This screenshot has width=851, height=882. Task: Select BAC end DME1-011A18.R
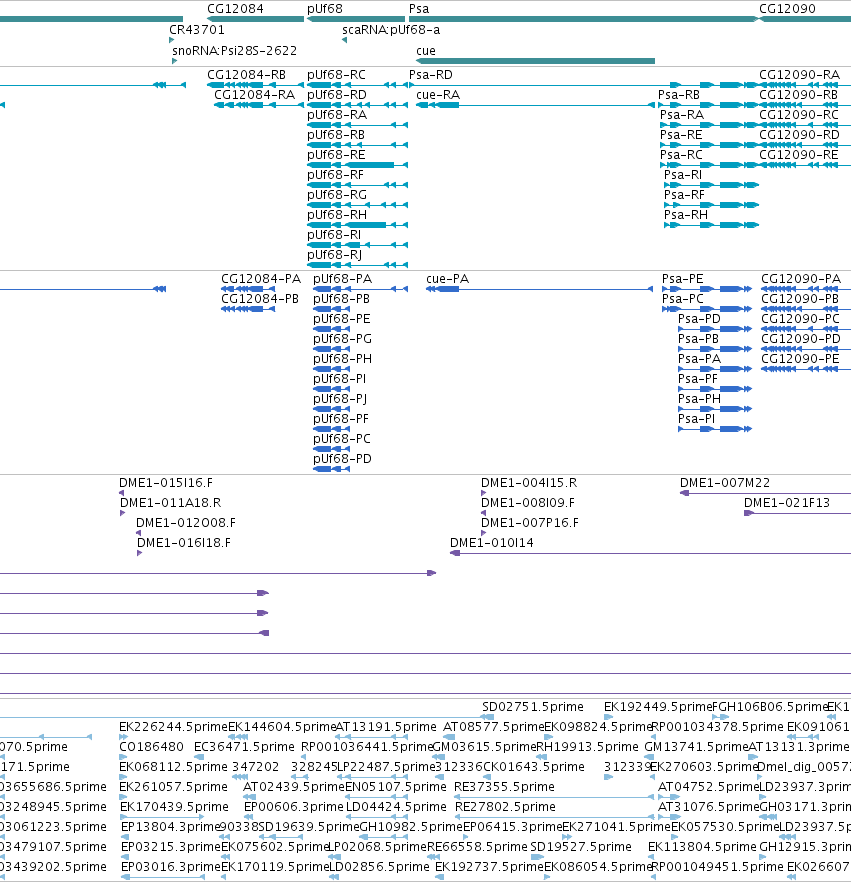(x=170, y=503)
